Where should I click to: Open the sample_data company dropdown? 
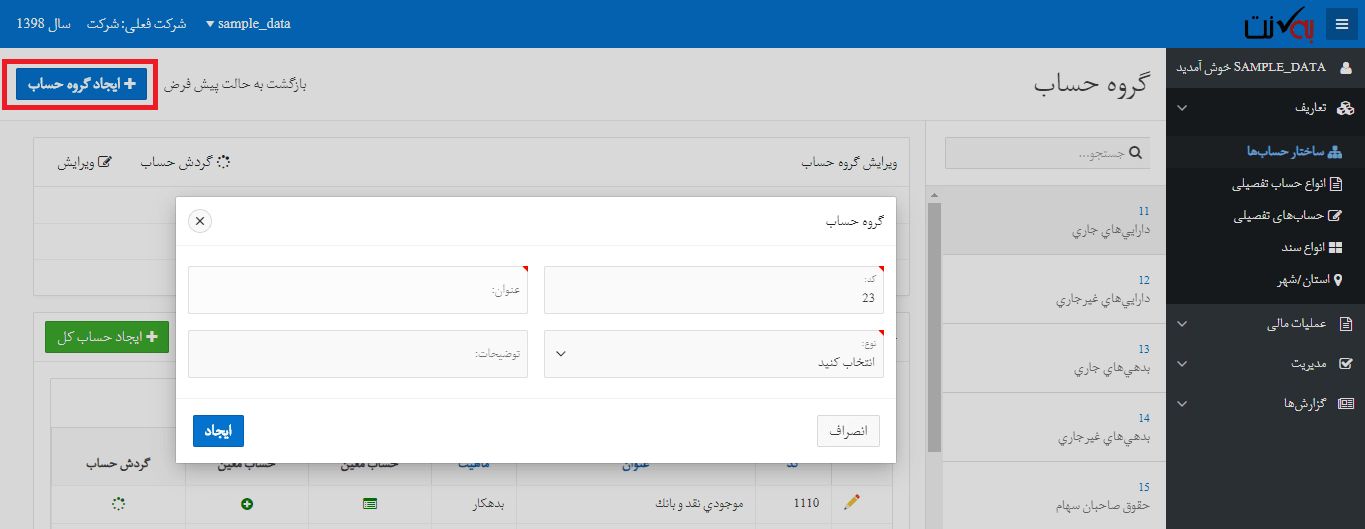(x=248, y=24)
